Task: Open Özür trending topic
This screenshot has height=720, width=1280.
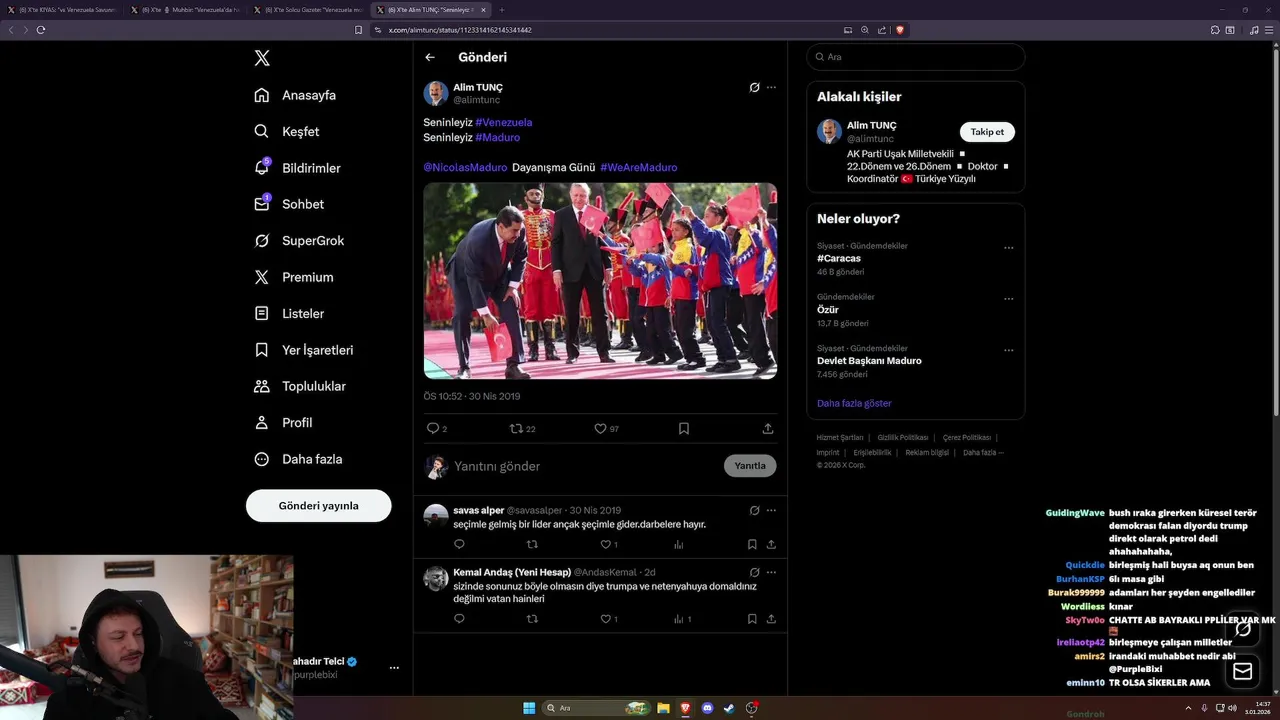Action: coord(828,310)
